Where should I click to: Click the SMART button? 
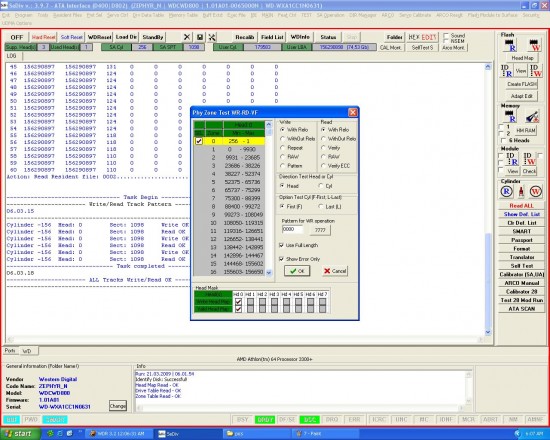[x=521, y=231]
